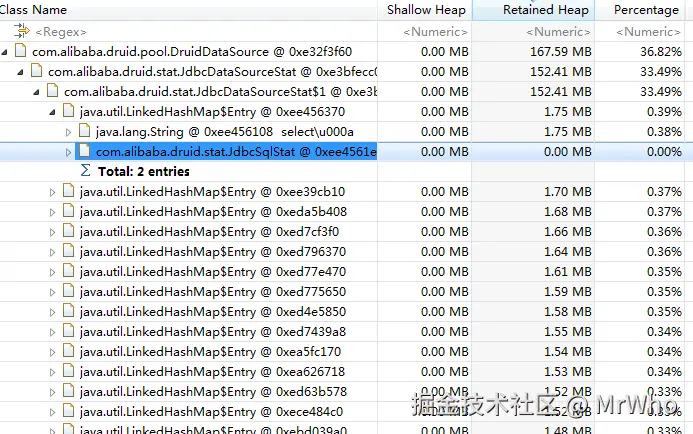Expand LinkedHashMap$Entry 0xed7cf3f0 node
Viewport: 693px width, 434px height.
coord(52,232)
